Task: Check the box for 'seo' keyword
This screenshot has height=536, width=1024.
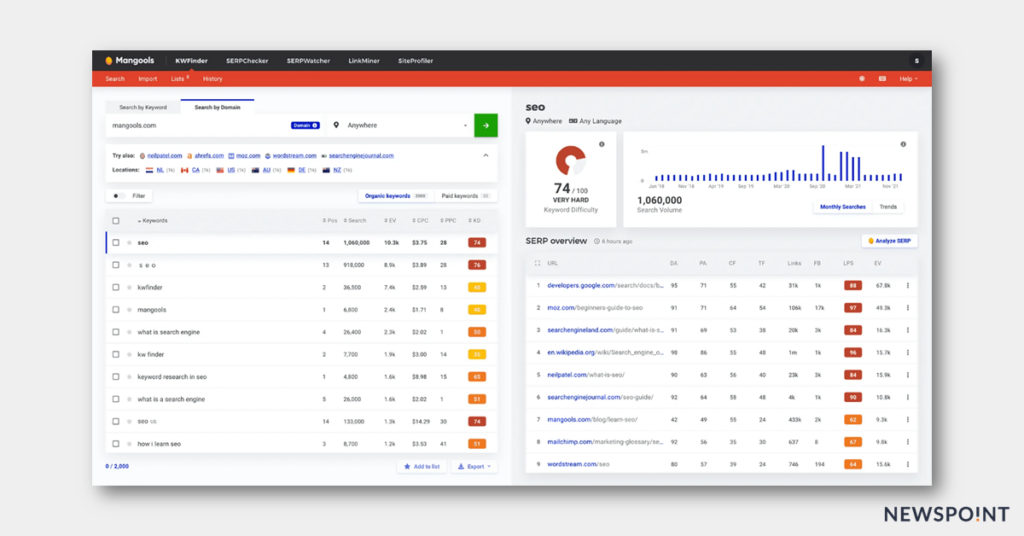Action: click(x=116, y=243)
